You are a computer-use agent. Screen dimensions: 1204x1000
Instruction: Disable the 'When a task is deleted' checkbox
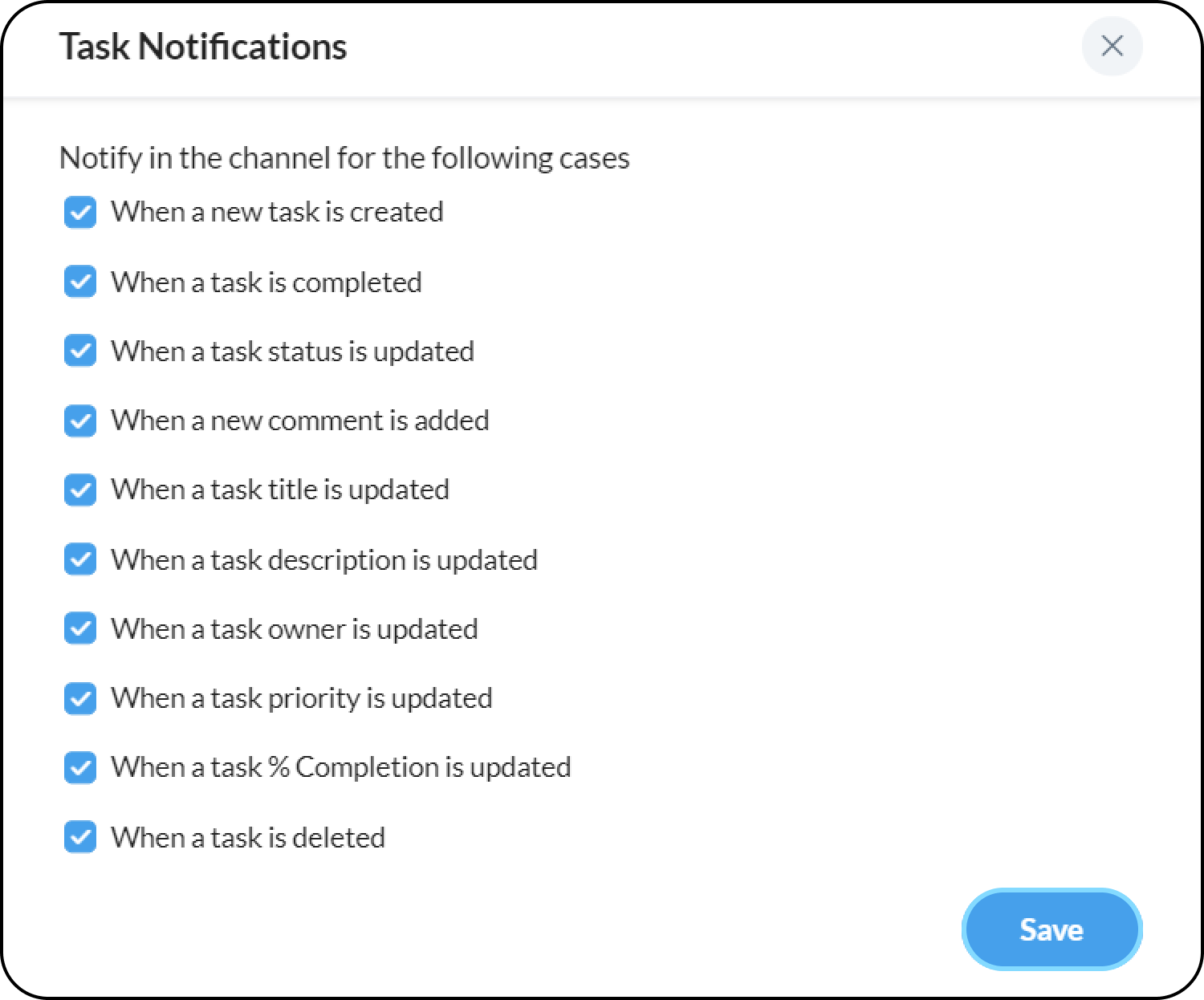[x=80, y=837]
